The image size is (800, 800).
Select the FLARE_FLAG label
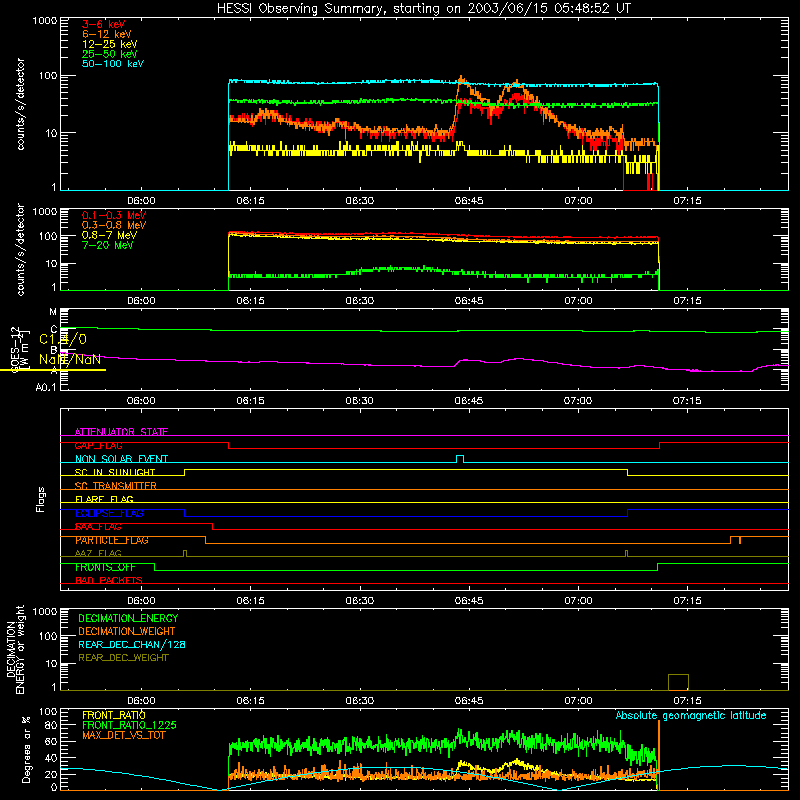tap(104, 499)
